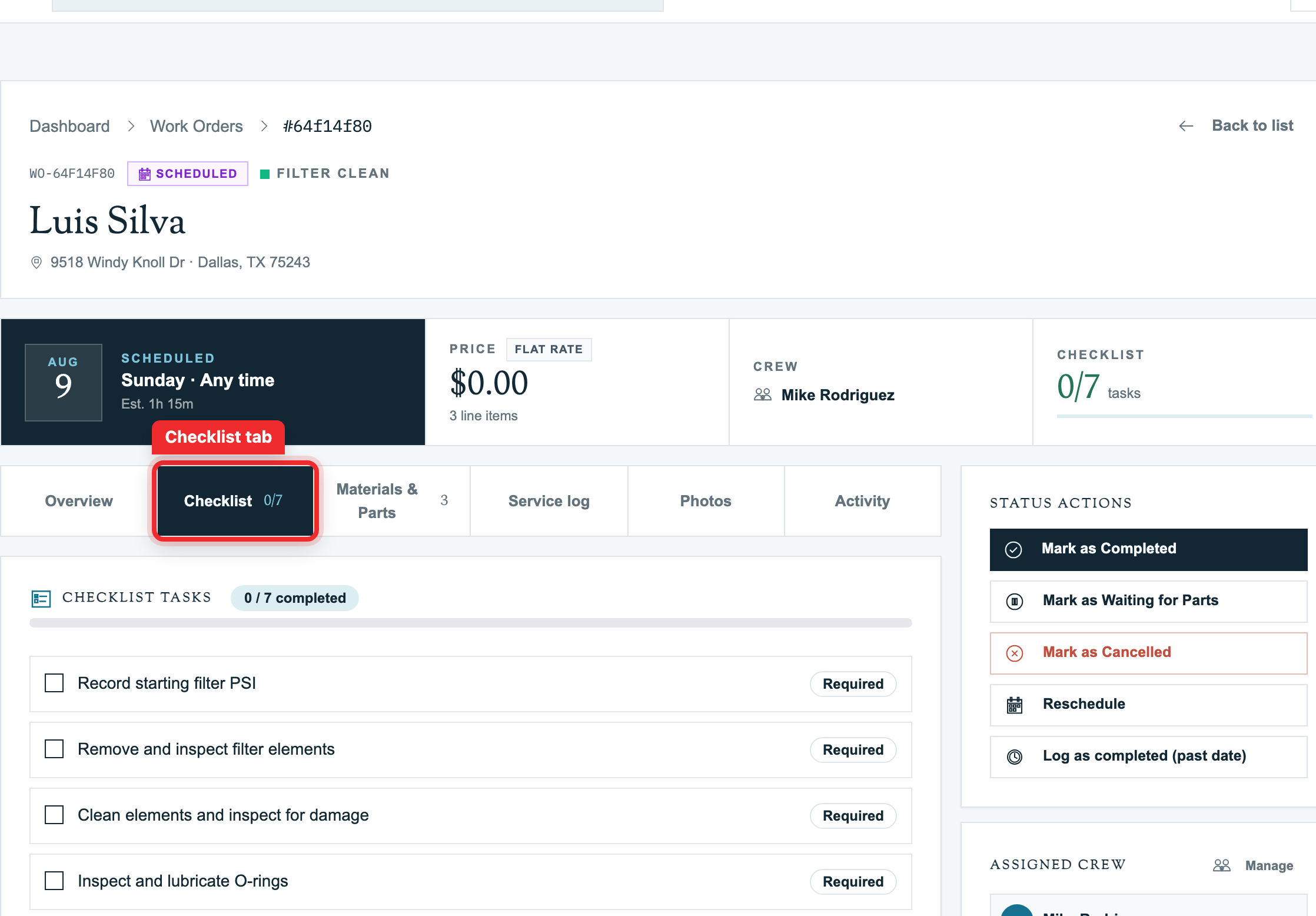Click the X circle icon on Mark as Cancelled
The height and width of the screenshot is (916, 1316).
pos(1015,653)
